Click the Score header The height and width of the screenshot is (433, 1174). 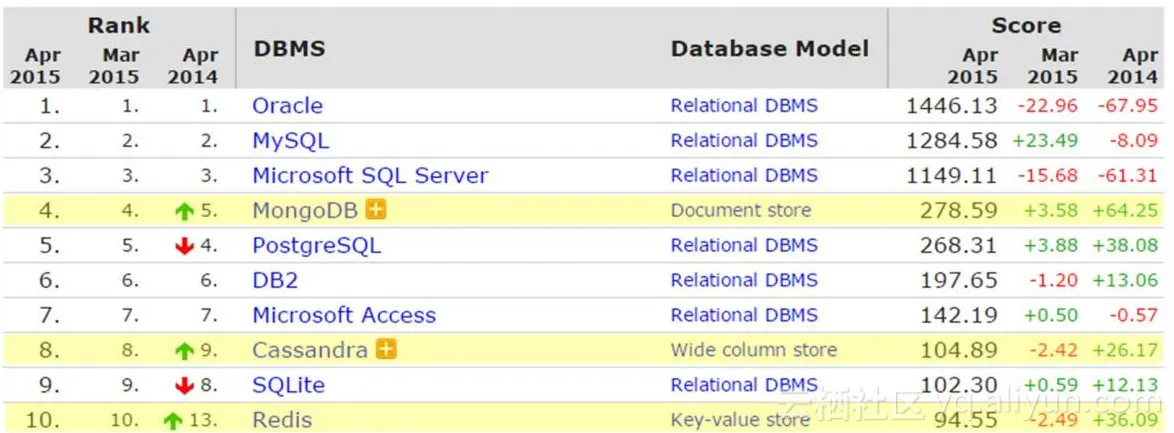click(1027, 25)
